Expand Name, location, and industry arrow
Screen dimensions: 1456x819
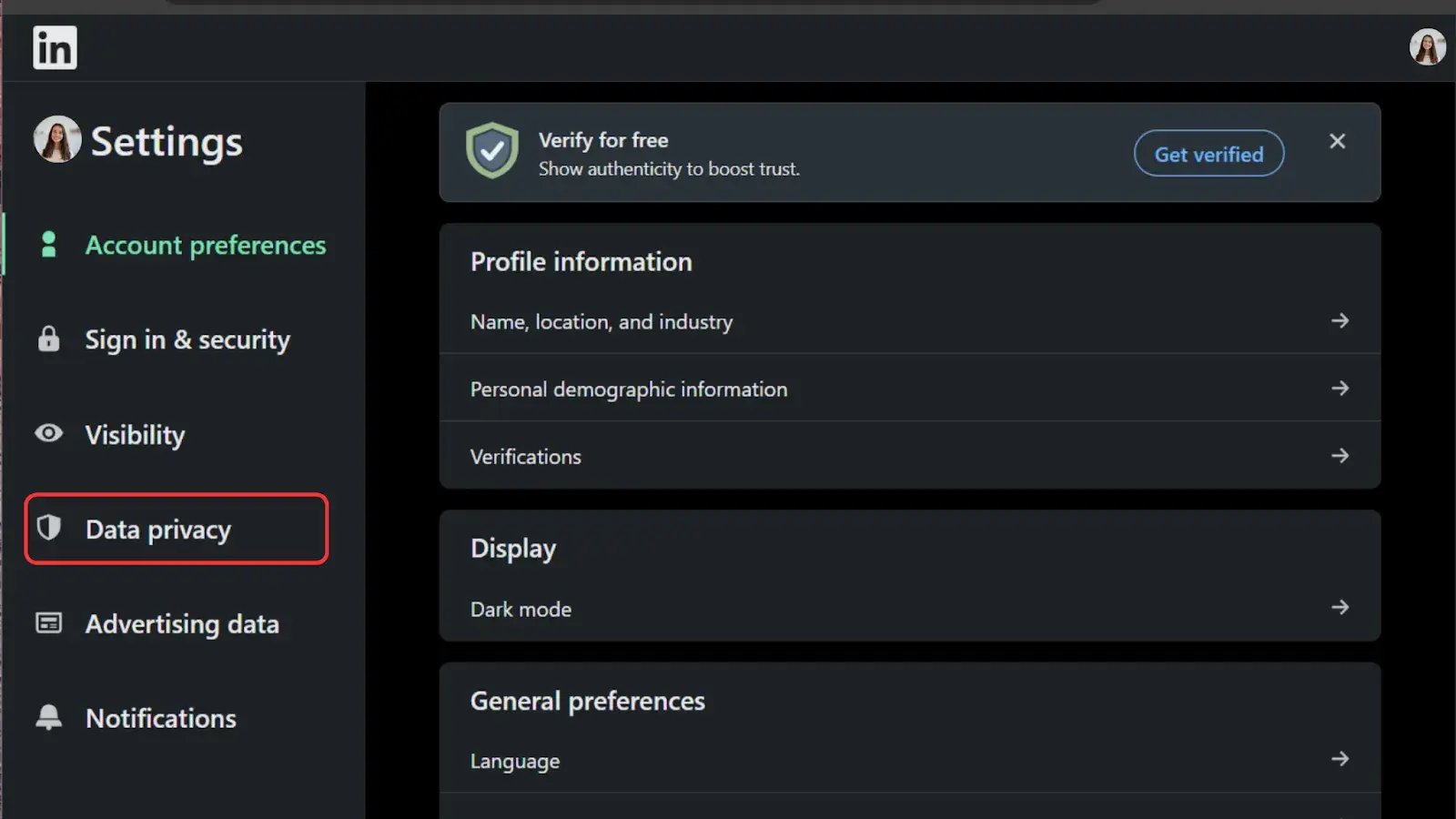[1340, 321]
